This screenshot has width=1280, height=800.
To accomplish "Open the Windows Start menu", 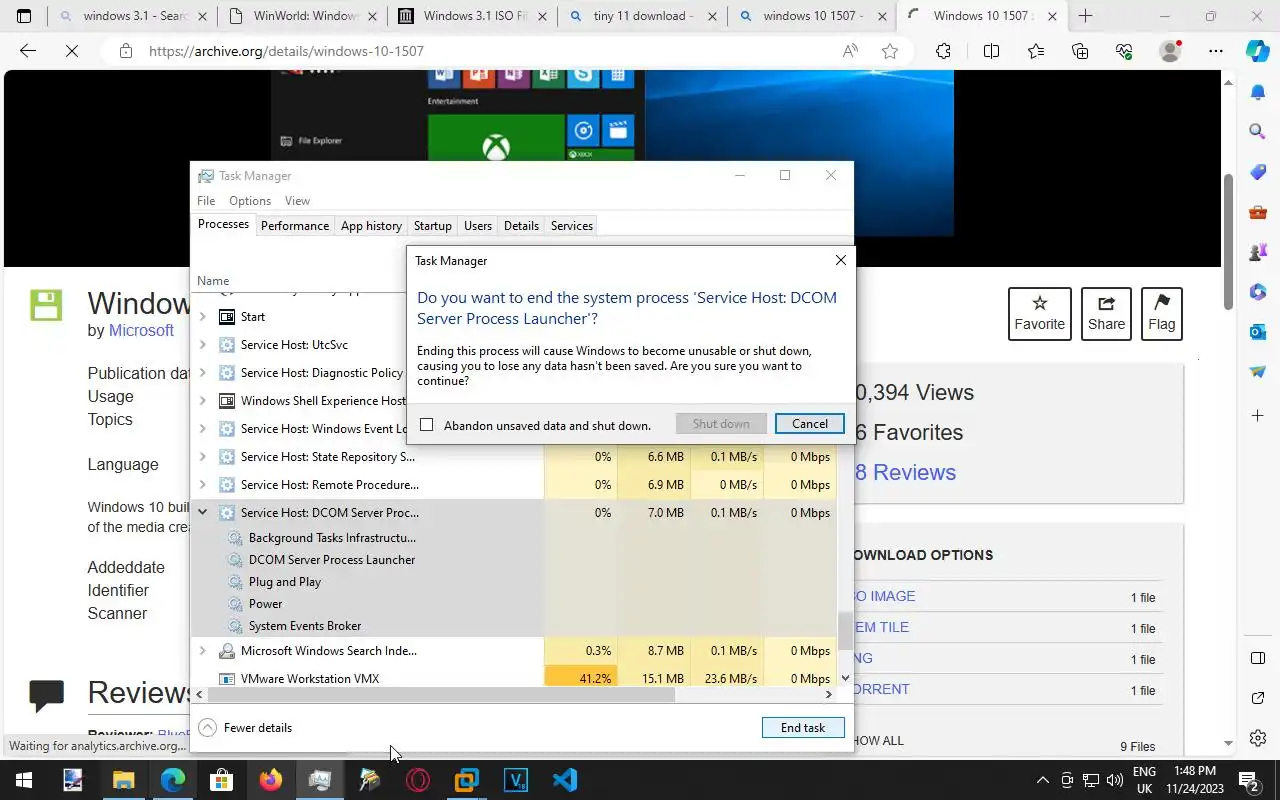I will click(x=24, y=780).
